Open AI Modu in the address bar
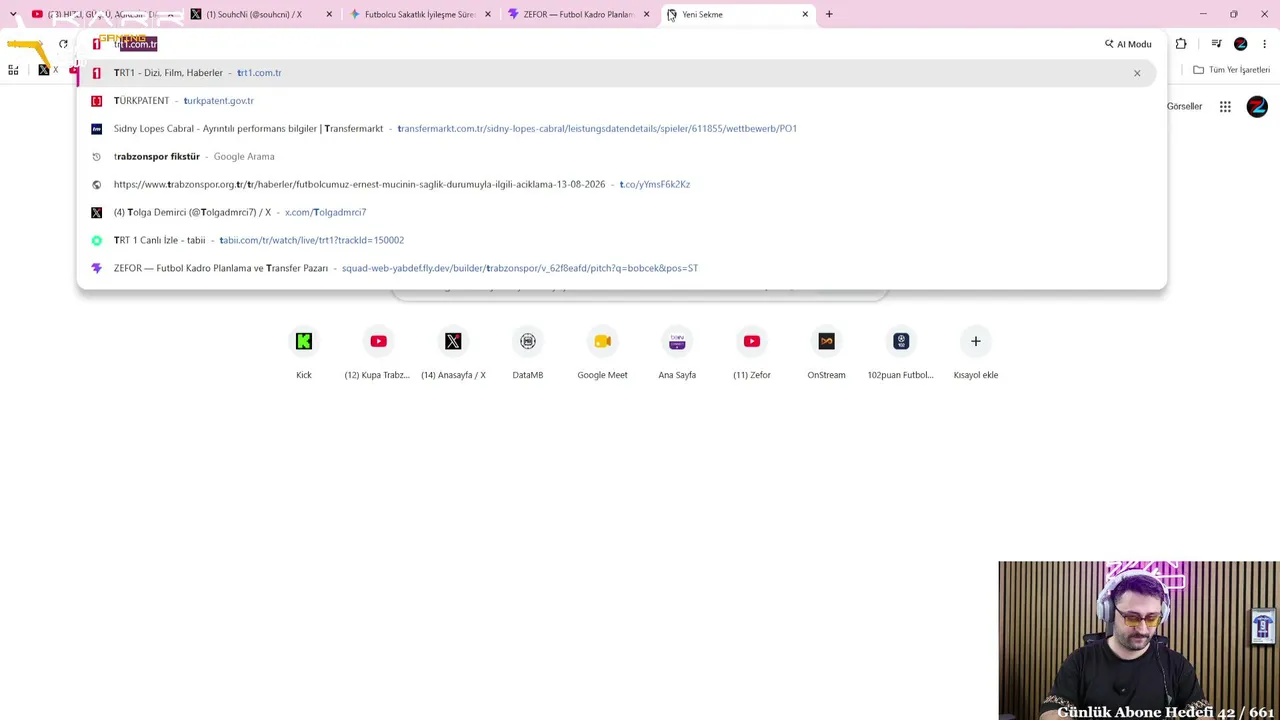 click(1128, 44)
